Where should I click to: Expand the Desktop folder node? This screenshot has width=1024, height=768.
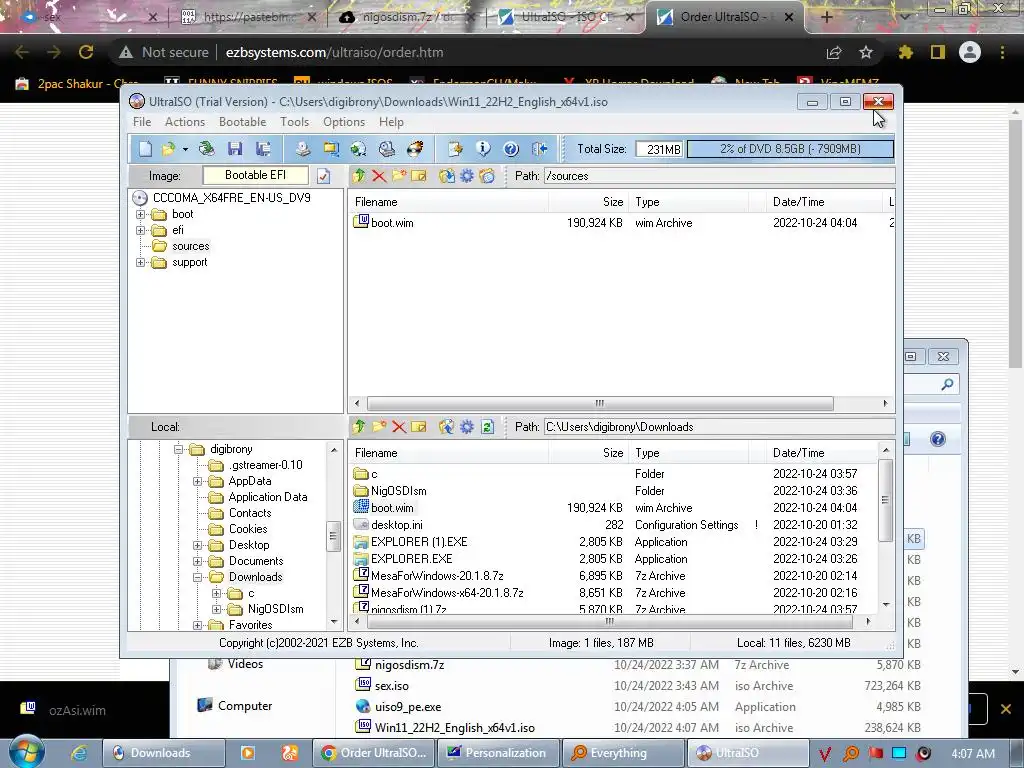pos(198,545)
